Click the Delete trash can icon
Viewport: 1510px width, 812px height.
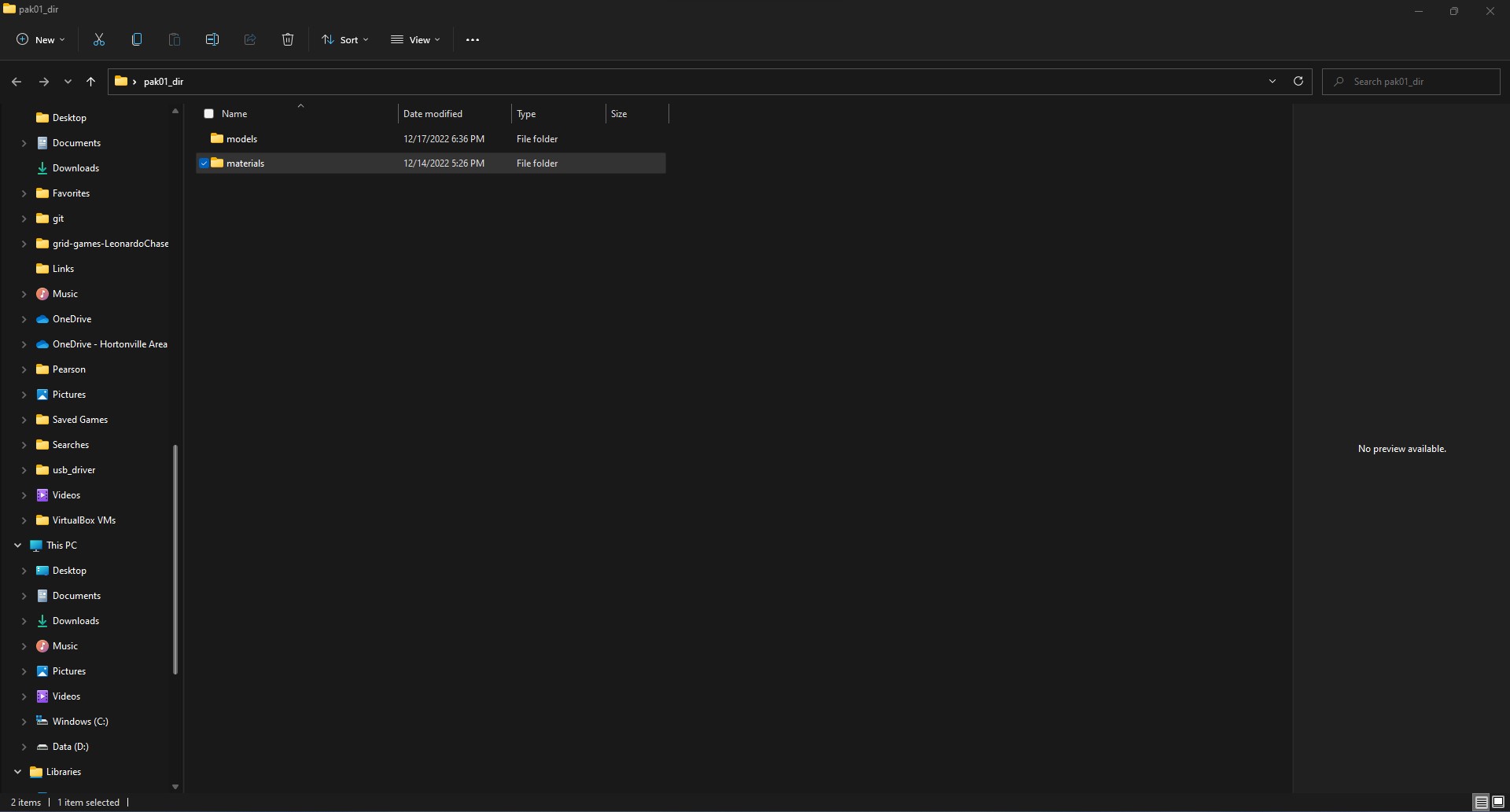point(288,39)
